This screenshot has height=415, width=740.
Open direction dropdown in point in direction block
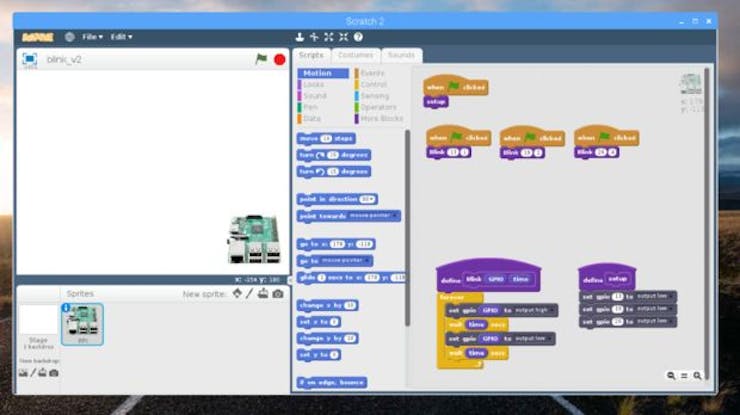(x=372, y=200)
